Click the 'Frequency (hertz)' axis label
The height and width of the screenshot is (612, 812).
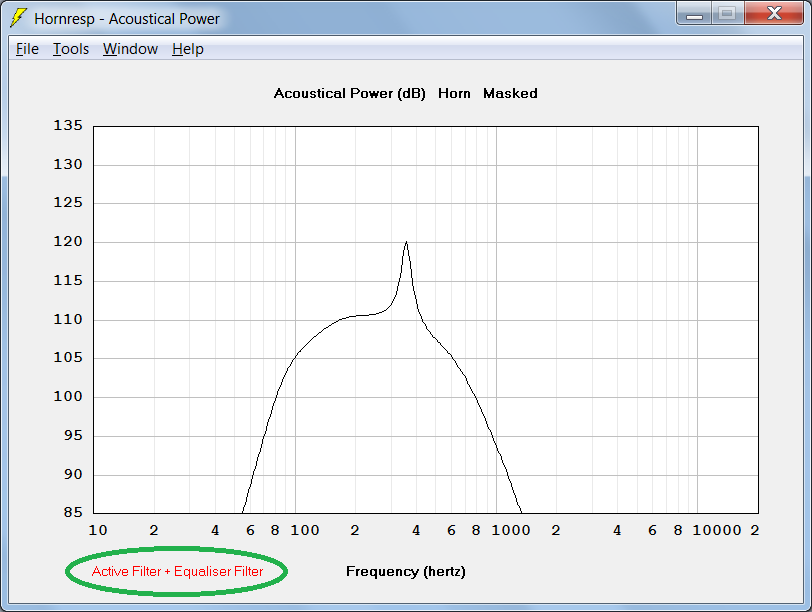405,572
